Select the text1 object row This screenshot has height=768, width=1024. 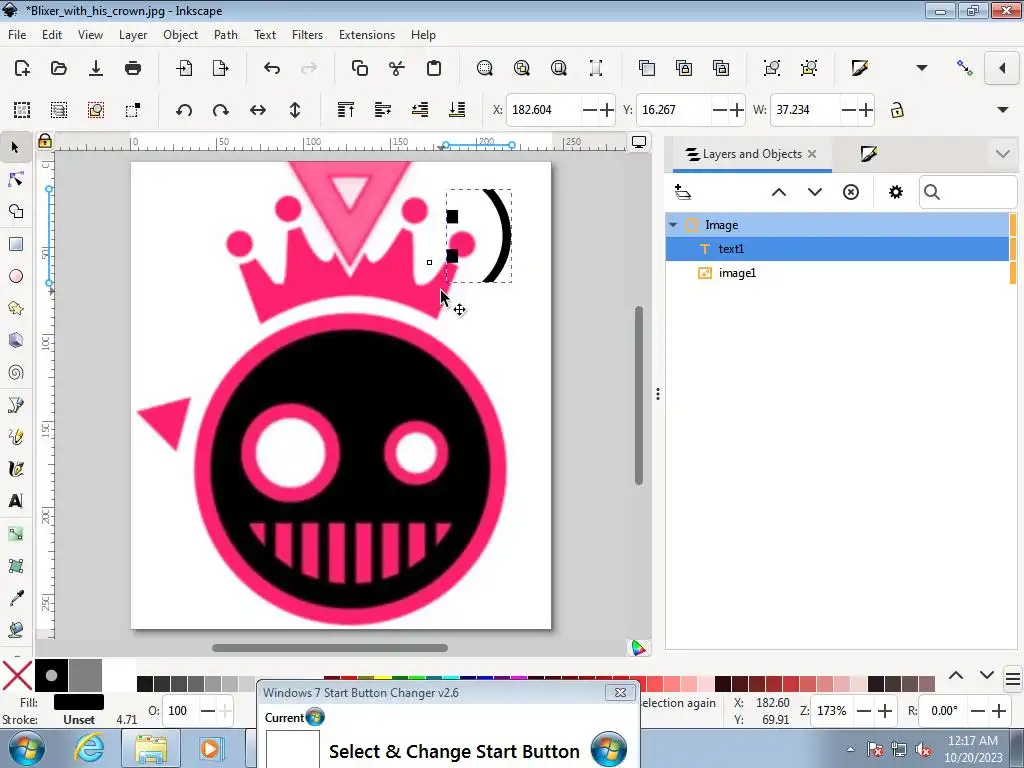pos(837,249)
